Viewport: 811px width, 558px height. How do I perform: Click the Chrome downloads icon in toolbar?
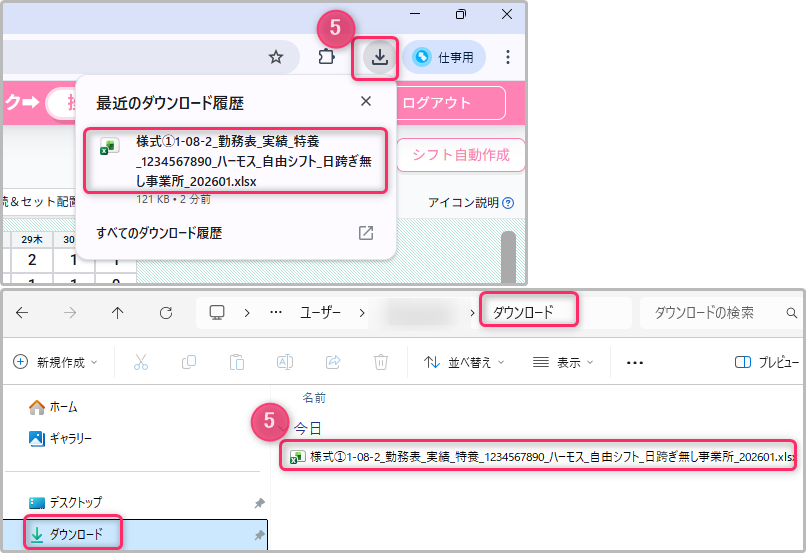pyautogui.click(x=379, y=57)
